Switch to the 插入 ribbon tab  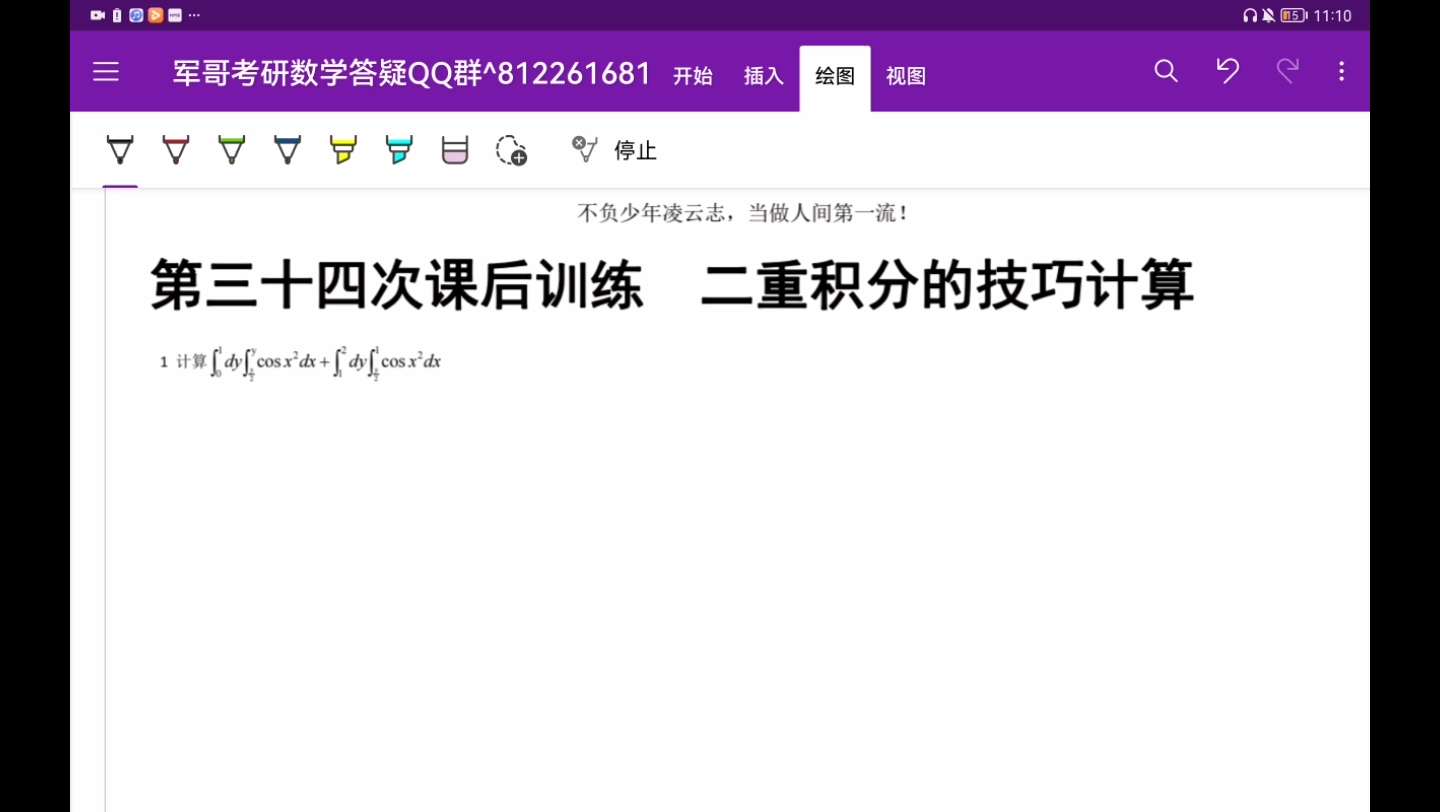click(x=763, y=76)
